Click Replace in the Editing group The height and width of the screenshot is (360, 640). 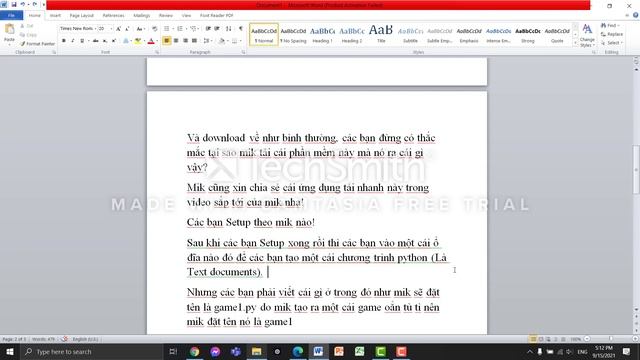click(x=612, y=34)
